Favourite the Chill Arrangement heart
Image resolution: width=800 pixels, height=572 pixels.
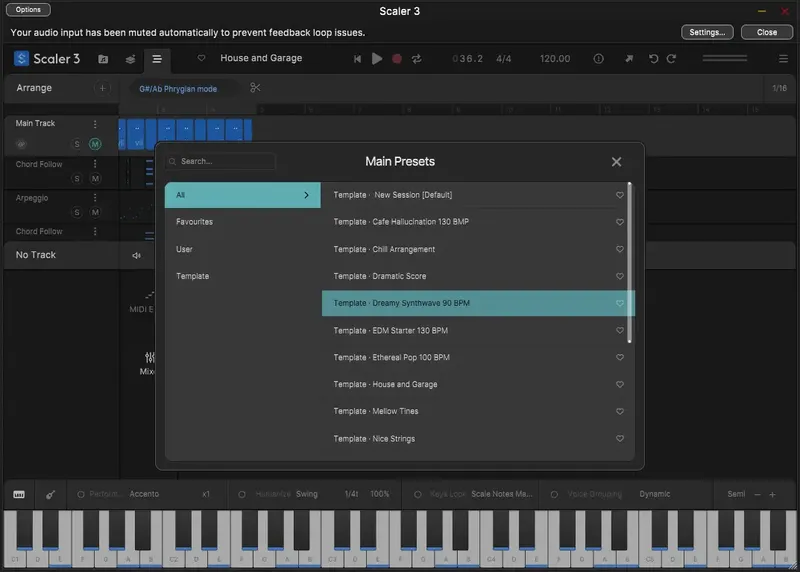click(619, 249)
